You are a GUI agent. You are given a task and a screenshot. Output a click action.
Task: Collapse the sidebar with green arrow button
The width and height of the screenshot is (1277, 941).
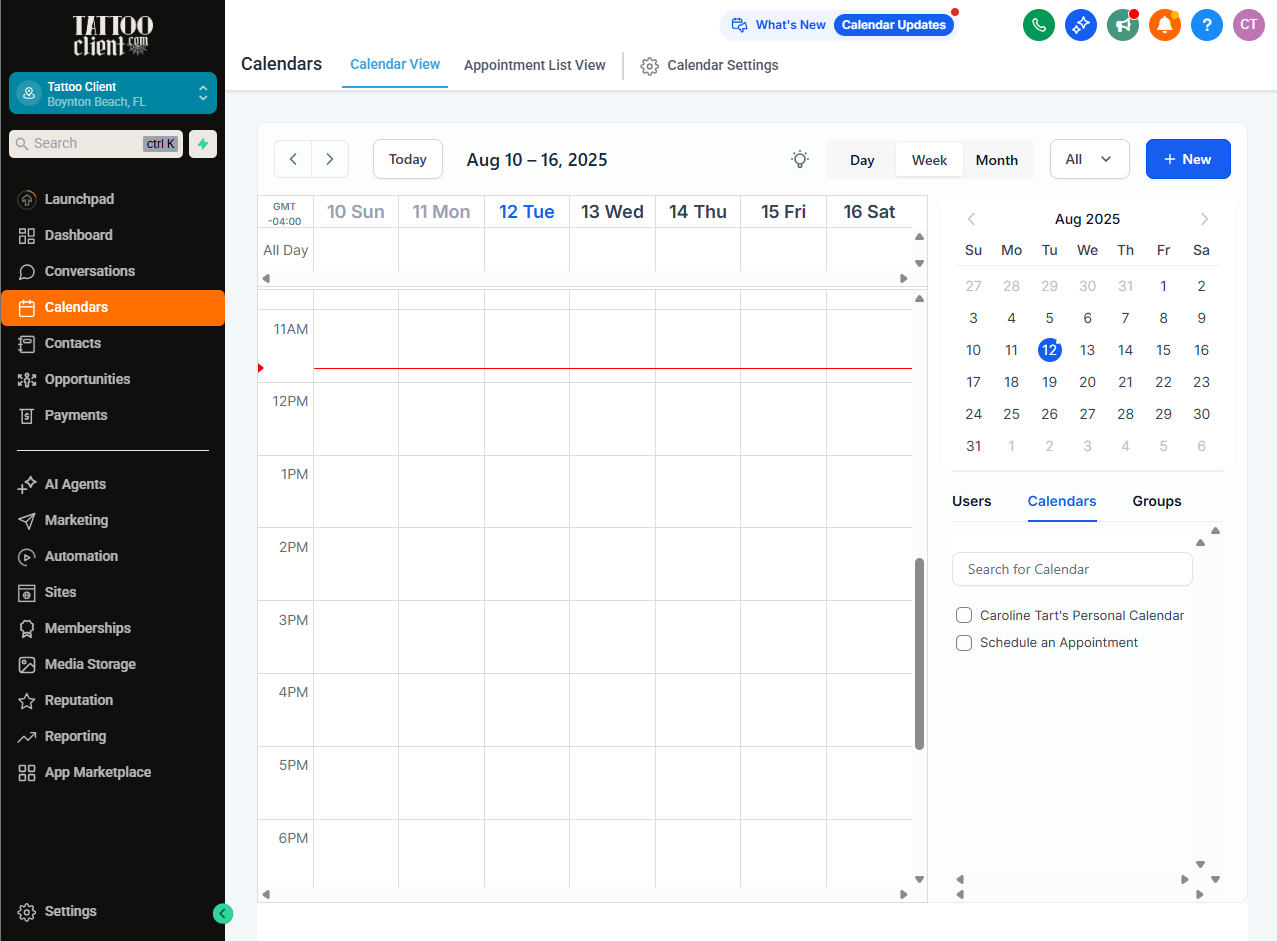click(x=223, y=913)
